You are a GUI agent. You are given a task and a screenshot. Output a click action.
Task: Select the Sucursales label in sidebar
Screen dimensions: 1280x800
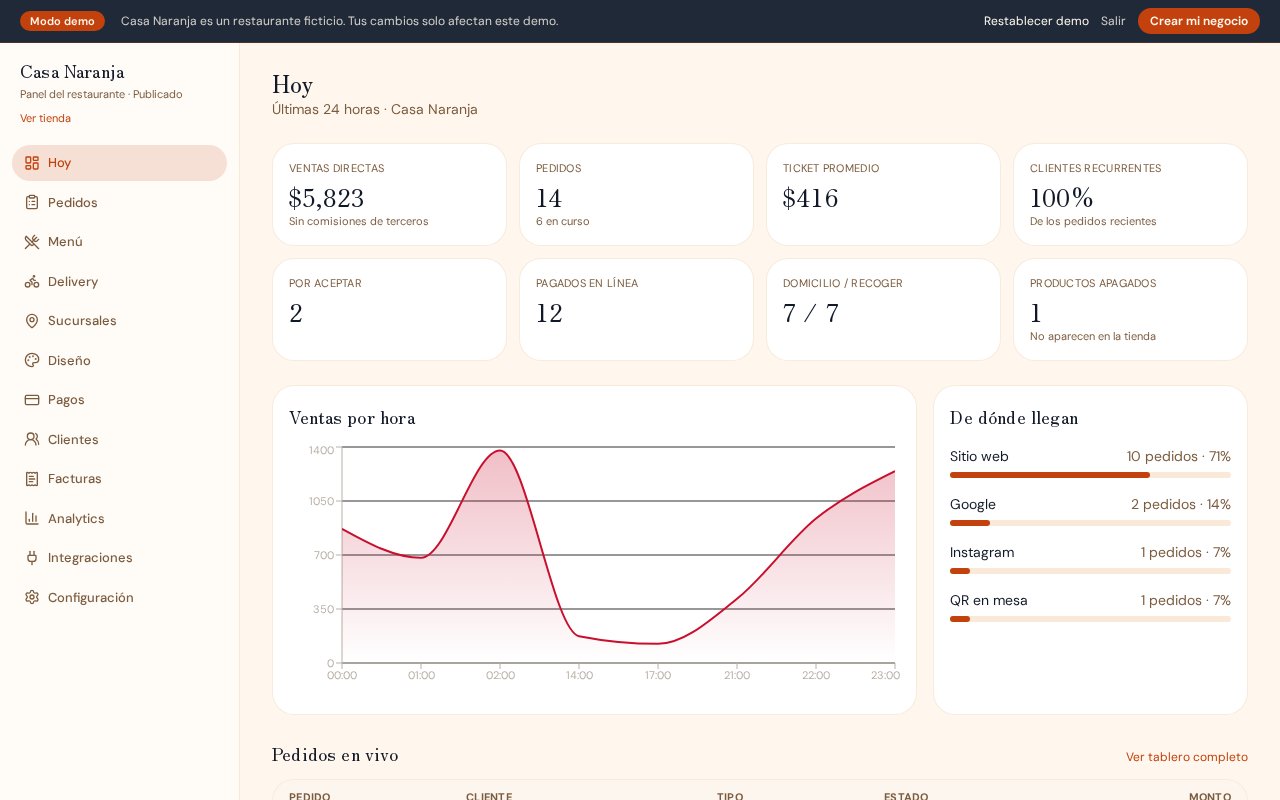(82, 321)
